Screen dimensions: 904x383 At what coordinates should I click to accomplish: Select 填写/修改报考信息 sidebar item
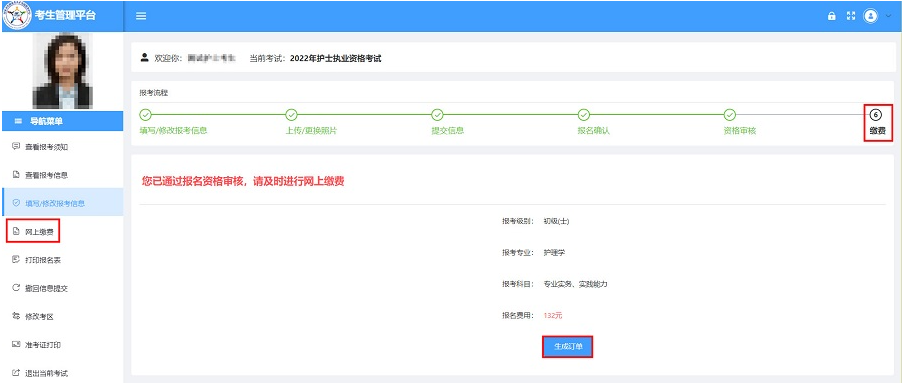62,203
